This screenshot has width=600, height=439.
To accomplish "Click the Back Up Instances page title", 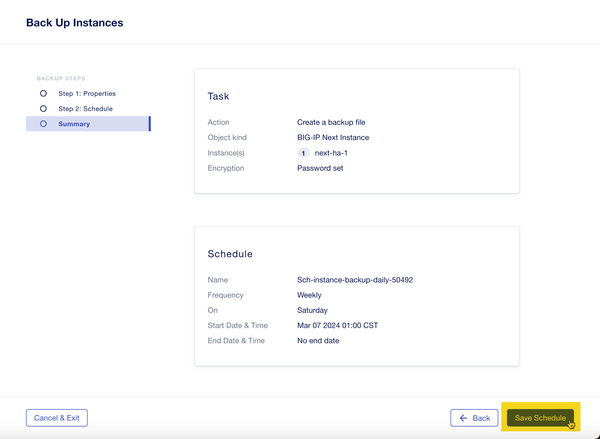I will pos(75,23).
